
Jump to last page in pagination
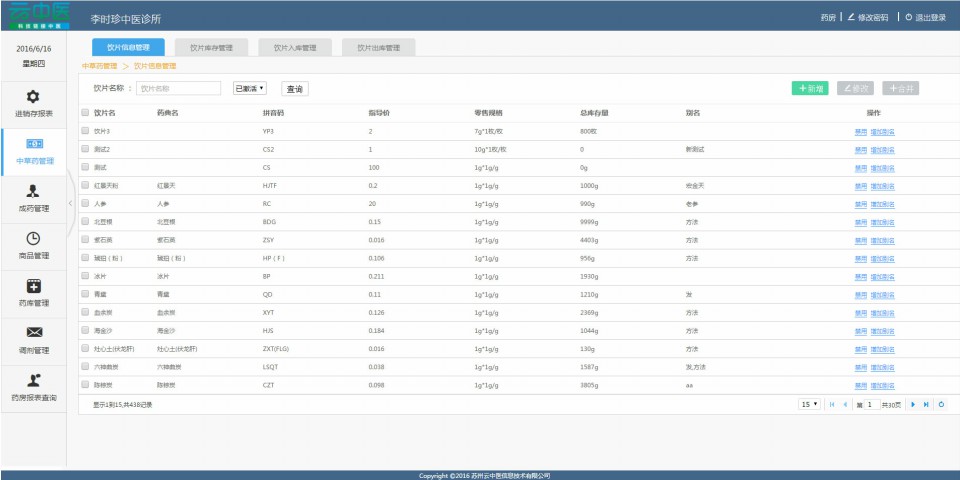pyautogui.click(x=926, y=404)
